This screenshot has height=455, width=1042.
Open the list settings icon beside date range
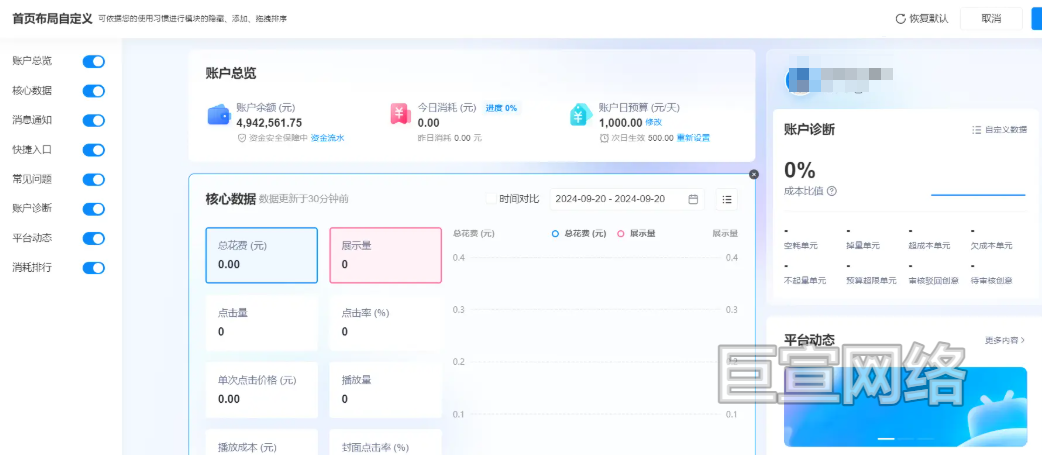(726, 199)
